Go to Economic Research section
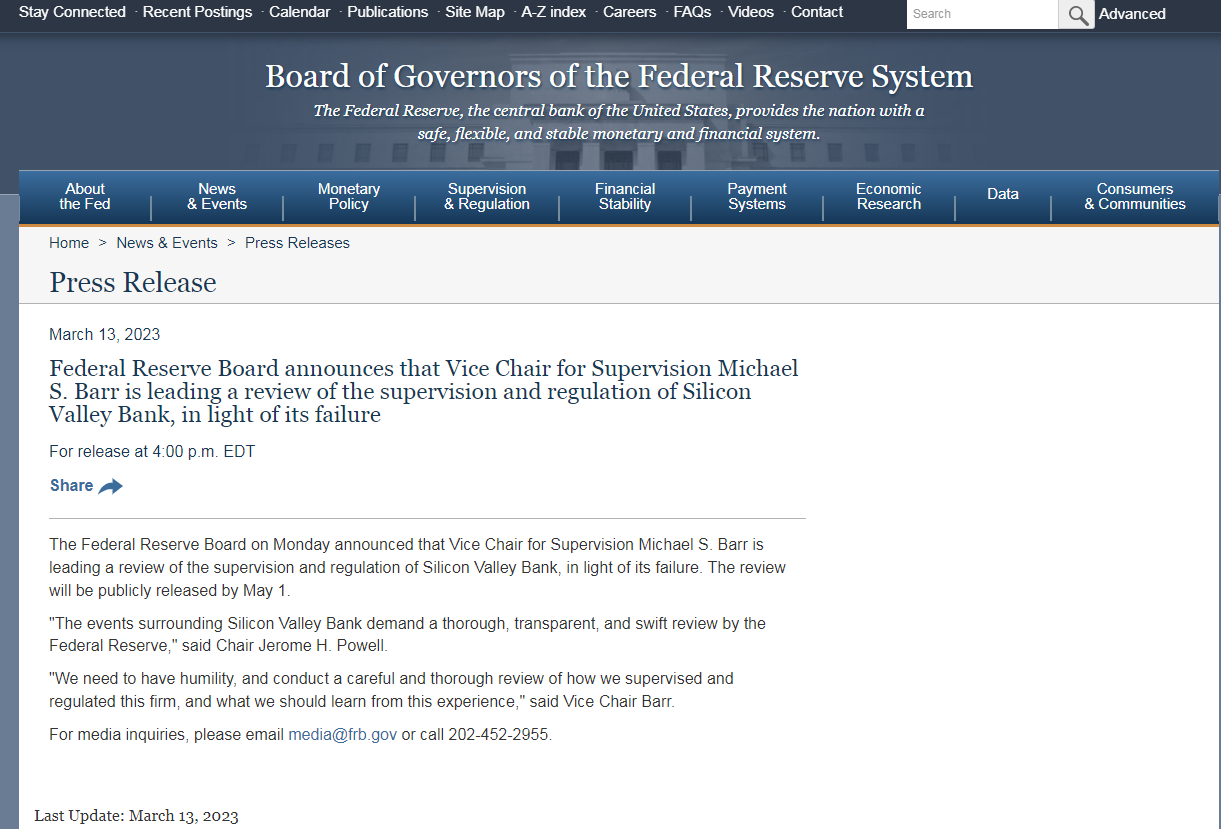 tap(889, 196)
